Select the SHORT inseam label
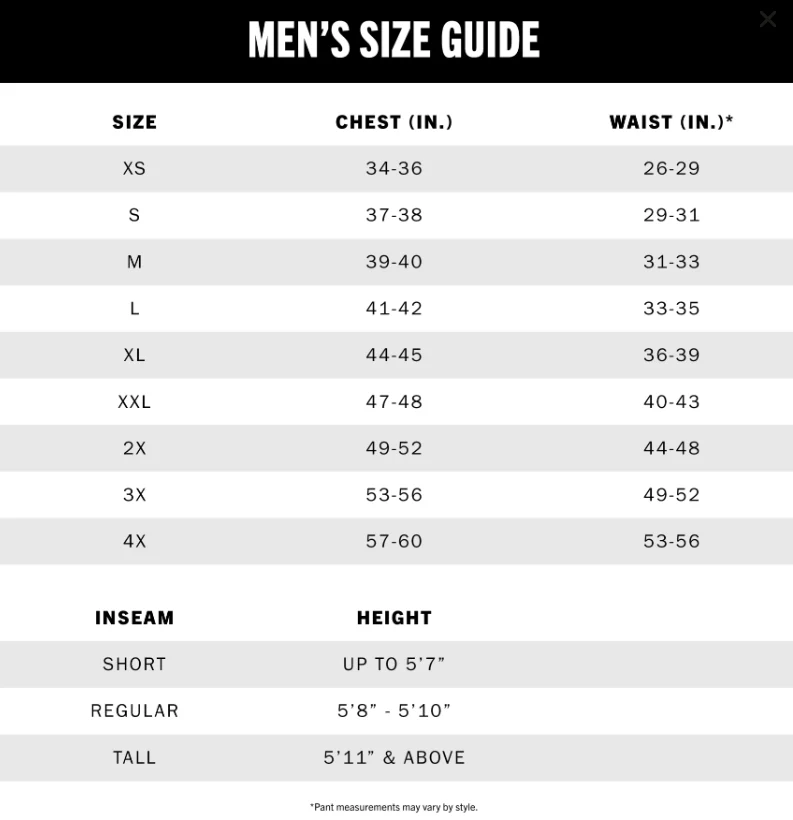The width and height of the screenshot is (793, 820). click(x=134, y=664)
